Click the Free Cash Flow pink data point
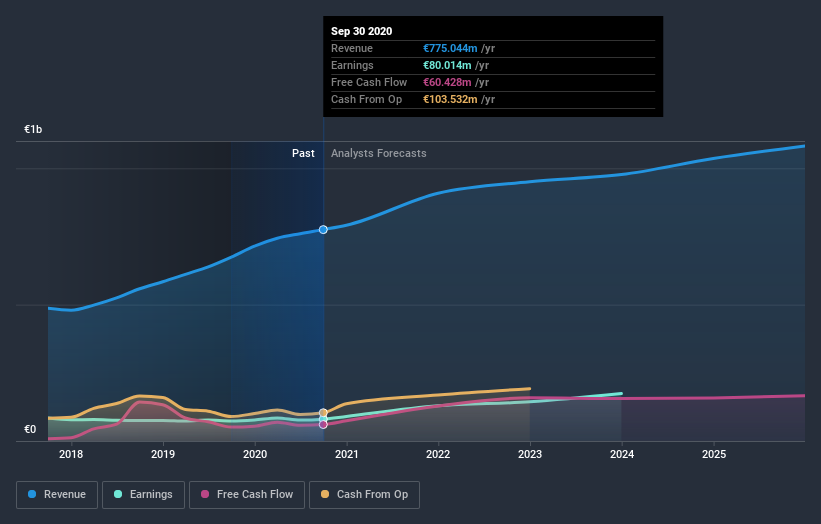 [323, 425]
